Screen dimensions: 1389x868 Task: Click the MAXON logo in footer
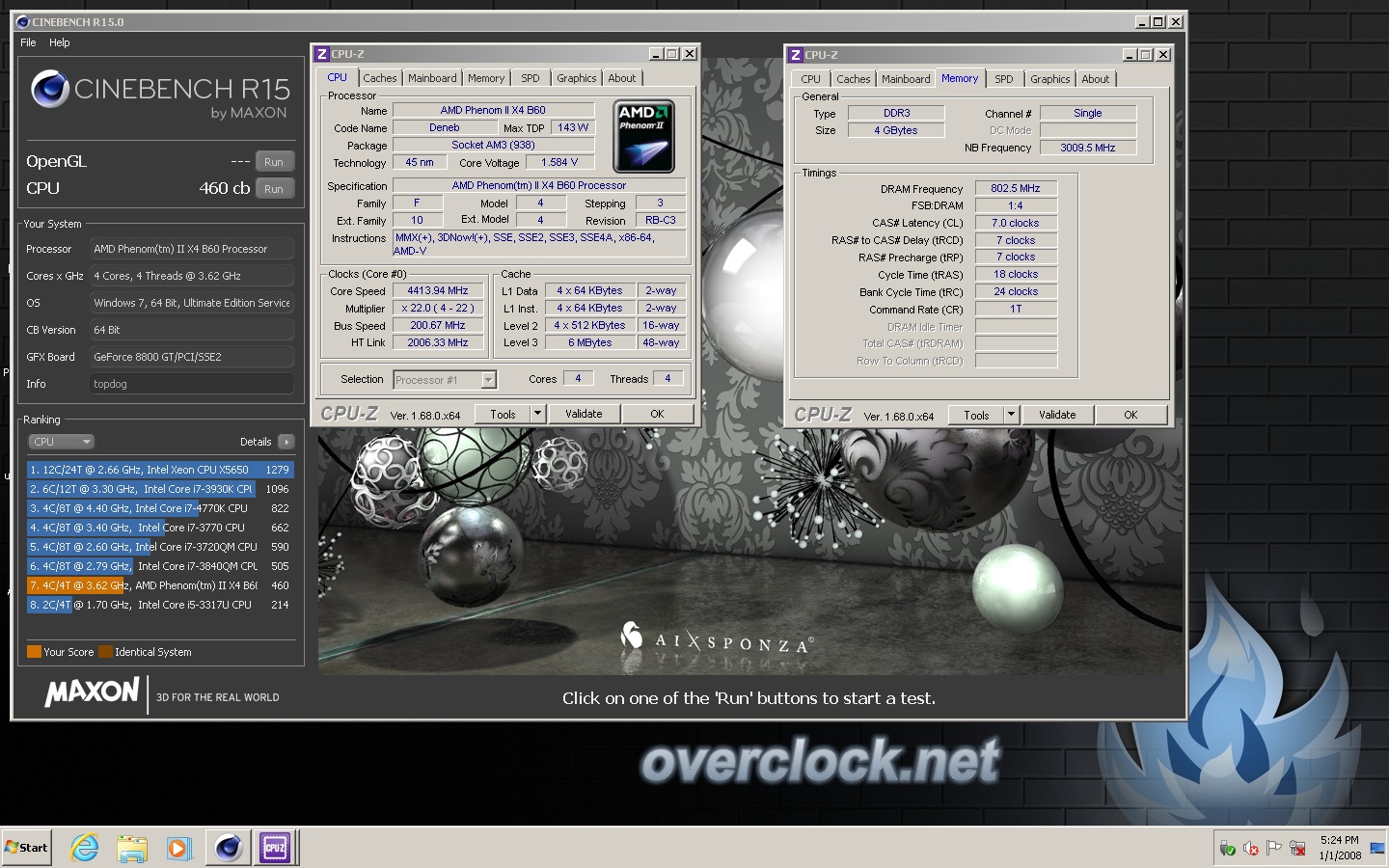click(x=93, y=692)
